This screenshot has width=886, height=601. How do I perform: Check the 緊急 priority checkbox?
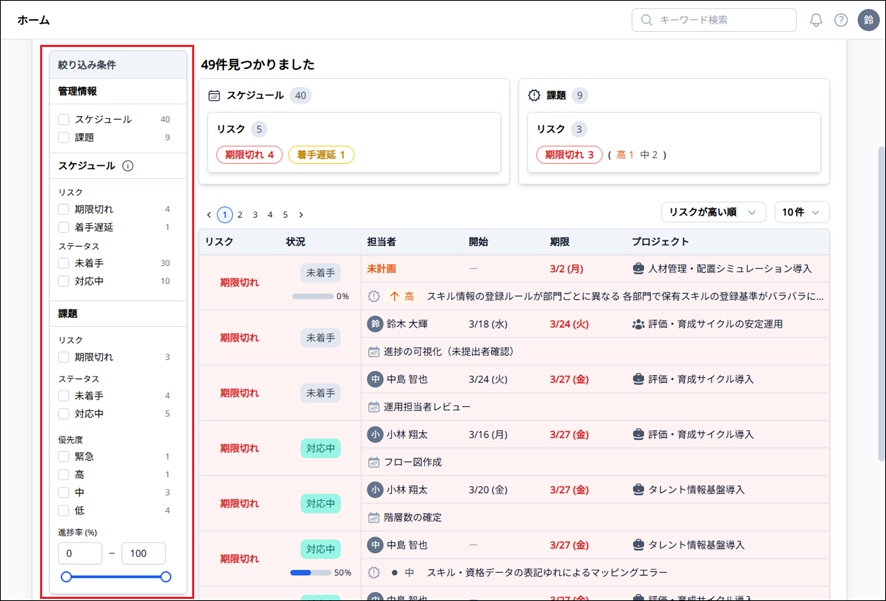[64, 457]
